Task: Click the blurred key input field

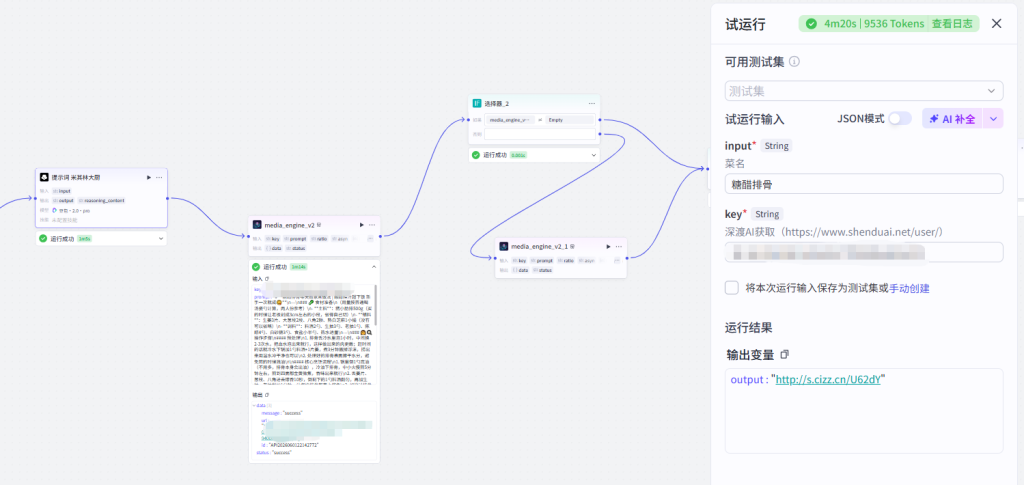Action: pos(864,252)
